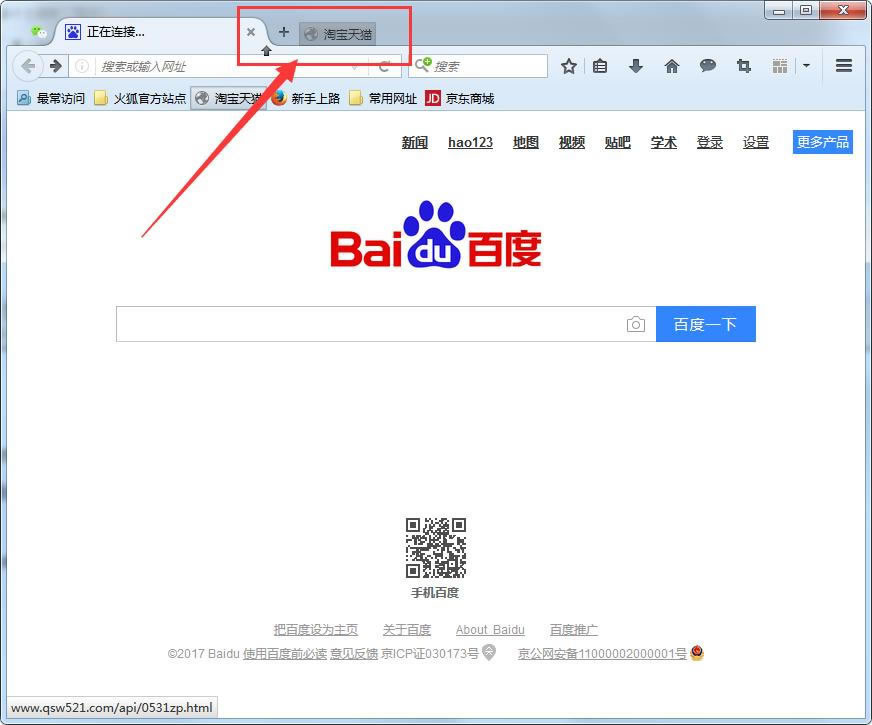Open 使用百度前必读 link
The height and width of the screenshot is (725, 872).
tap(285, 654)
